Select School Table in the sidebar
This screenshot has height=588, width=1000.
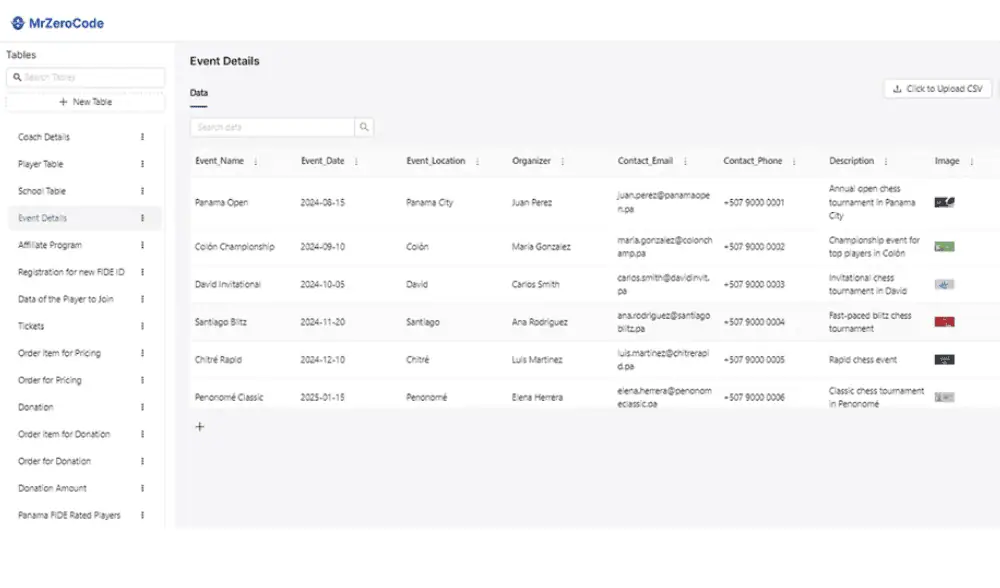[x=41, y=191]
